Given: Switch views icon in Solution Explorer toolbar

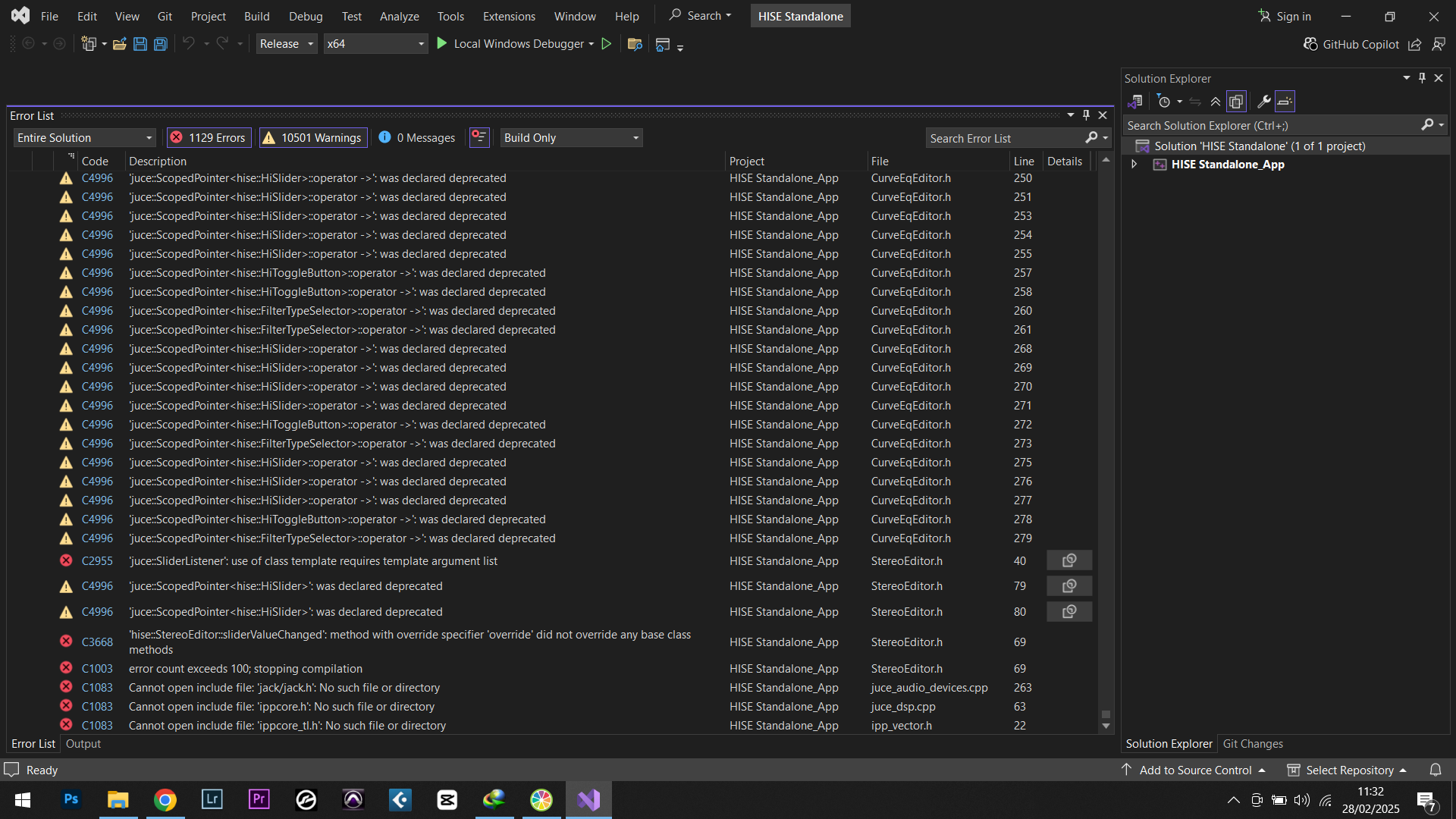Looking at the screenshot, I should click(1135, 101).
